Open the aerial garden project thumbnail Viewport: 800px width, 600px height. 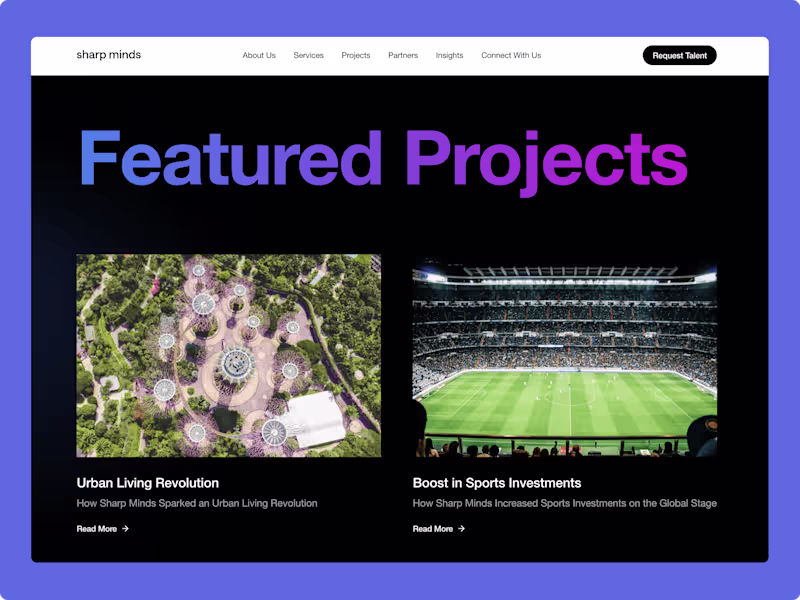pos(229,356)
